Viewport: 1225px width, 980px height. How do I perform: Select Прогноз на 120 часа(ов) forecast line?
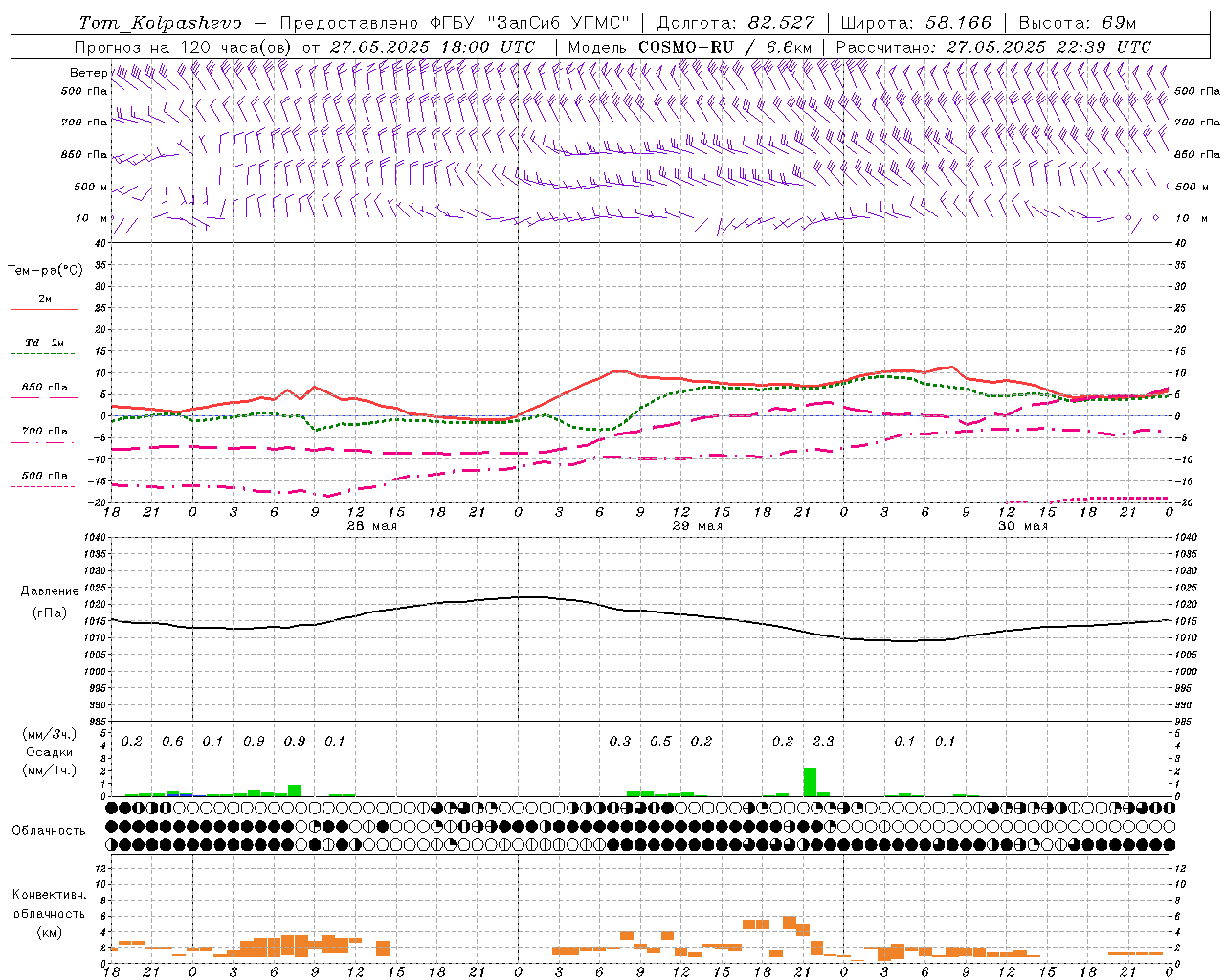304,47
